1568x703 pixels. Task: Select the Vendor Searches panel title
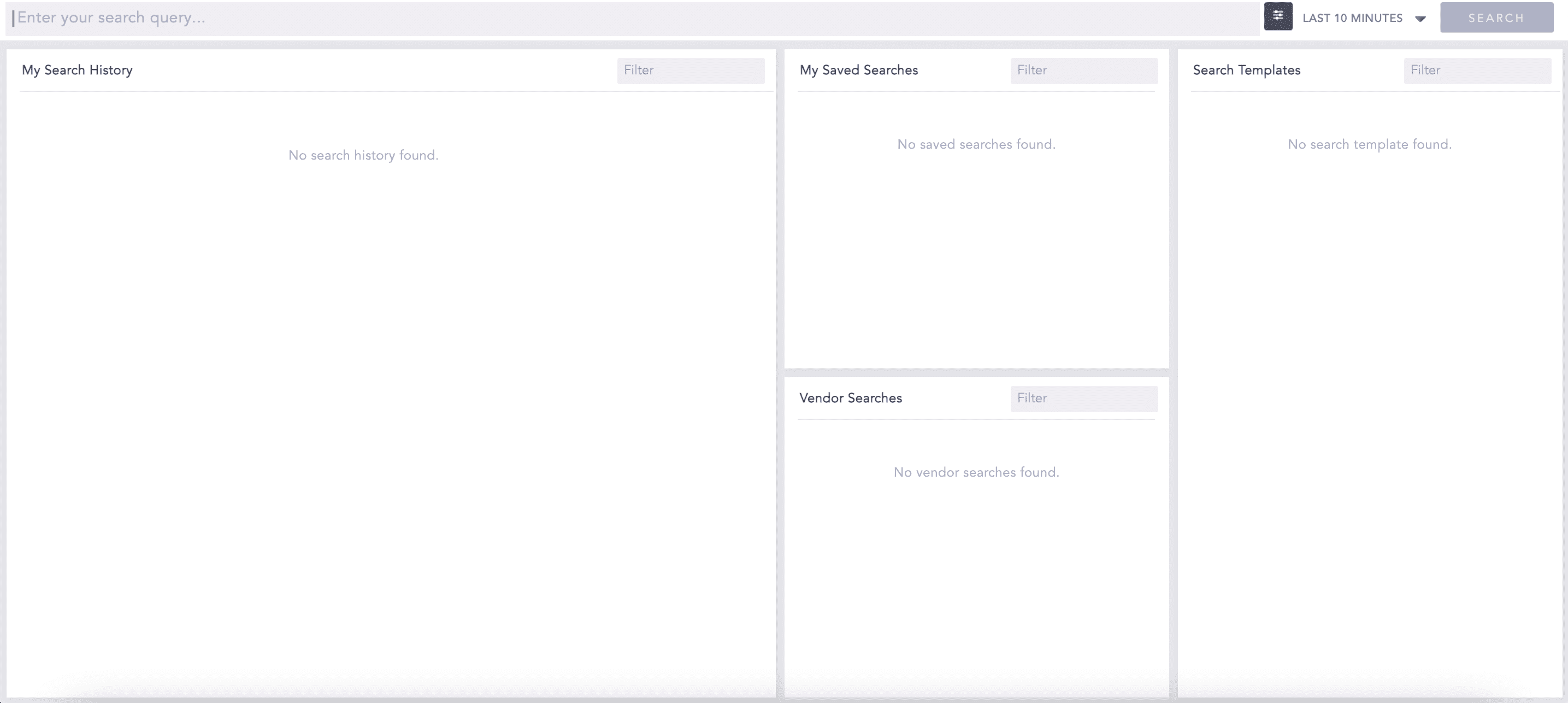point(850,398)
